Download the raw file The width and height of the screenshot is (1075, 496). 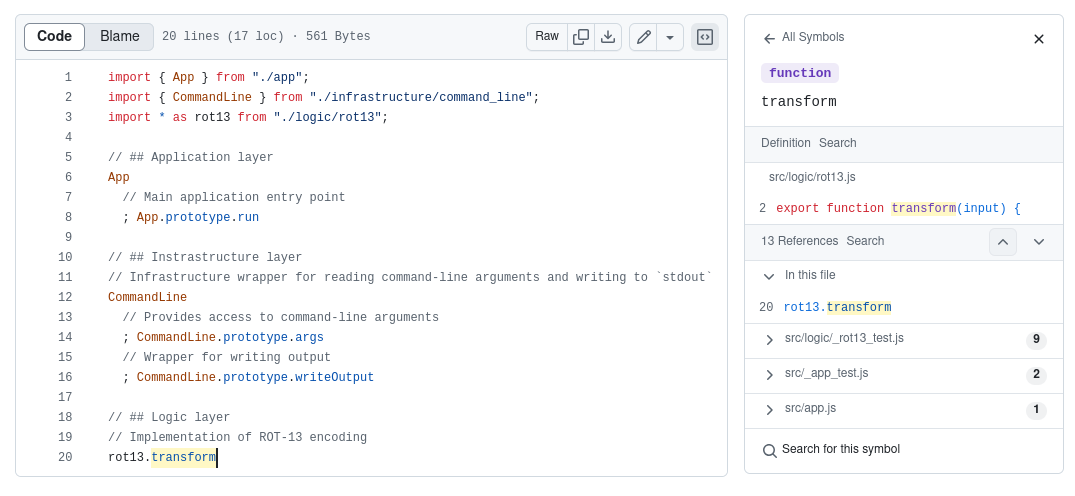click(x=608, y=37)
